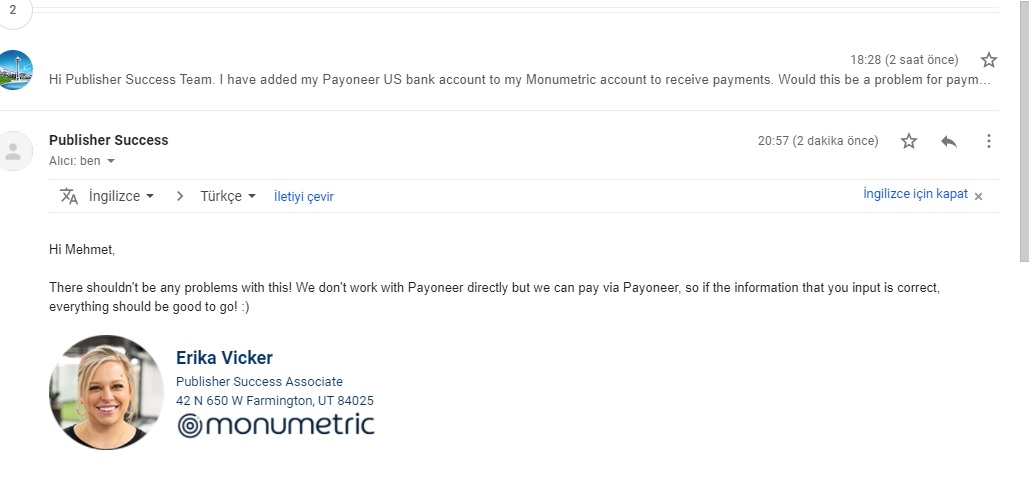
Task: Star the Publisher Success message
Action: pos(908,140)
